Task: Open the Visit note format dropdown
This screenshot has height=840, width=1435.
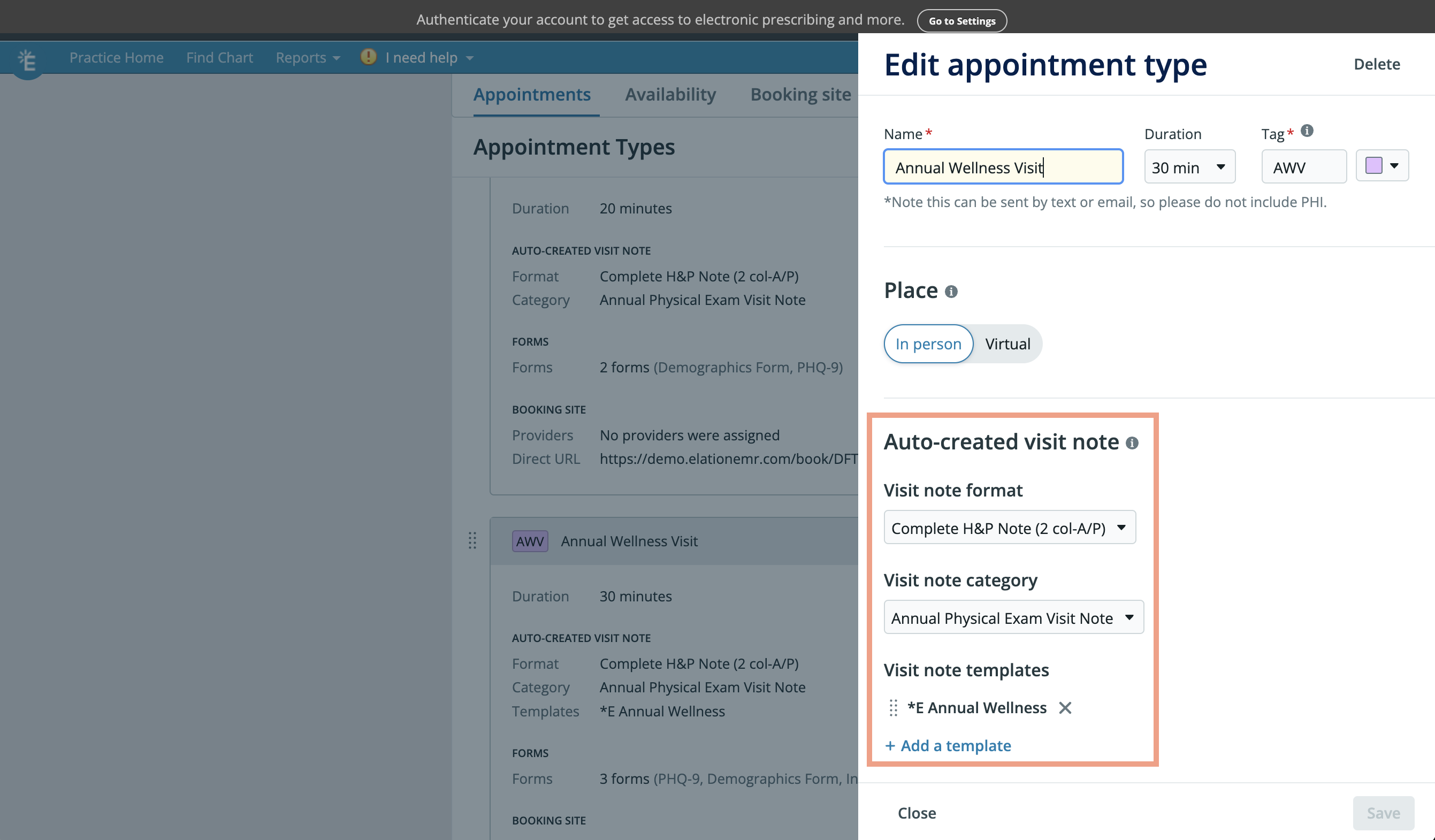Action: coord(1009,528)
